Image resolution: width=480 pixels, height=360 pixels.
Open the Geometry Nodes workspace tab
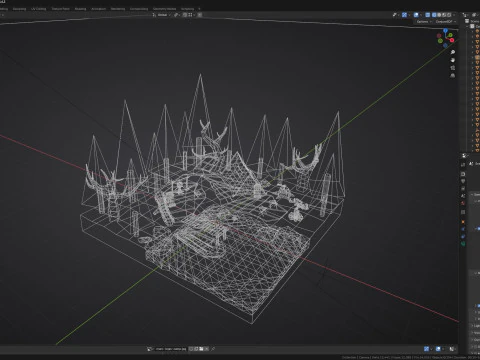pos(164,9)
